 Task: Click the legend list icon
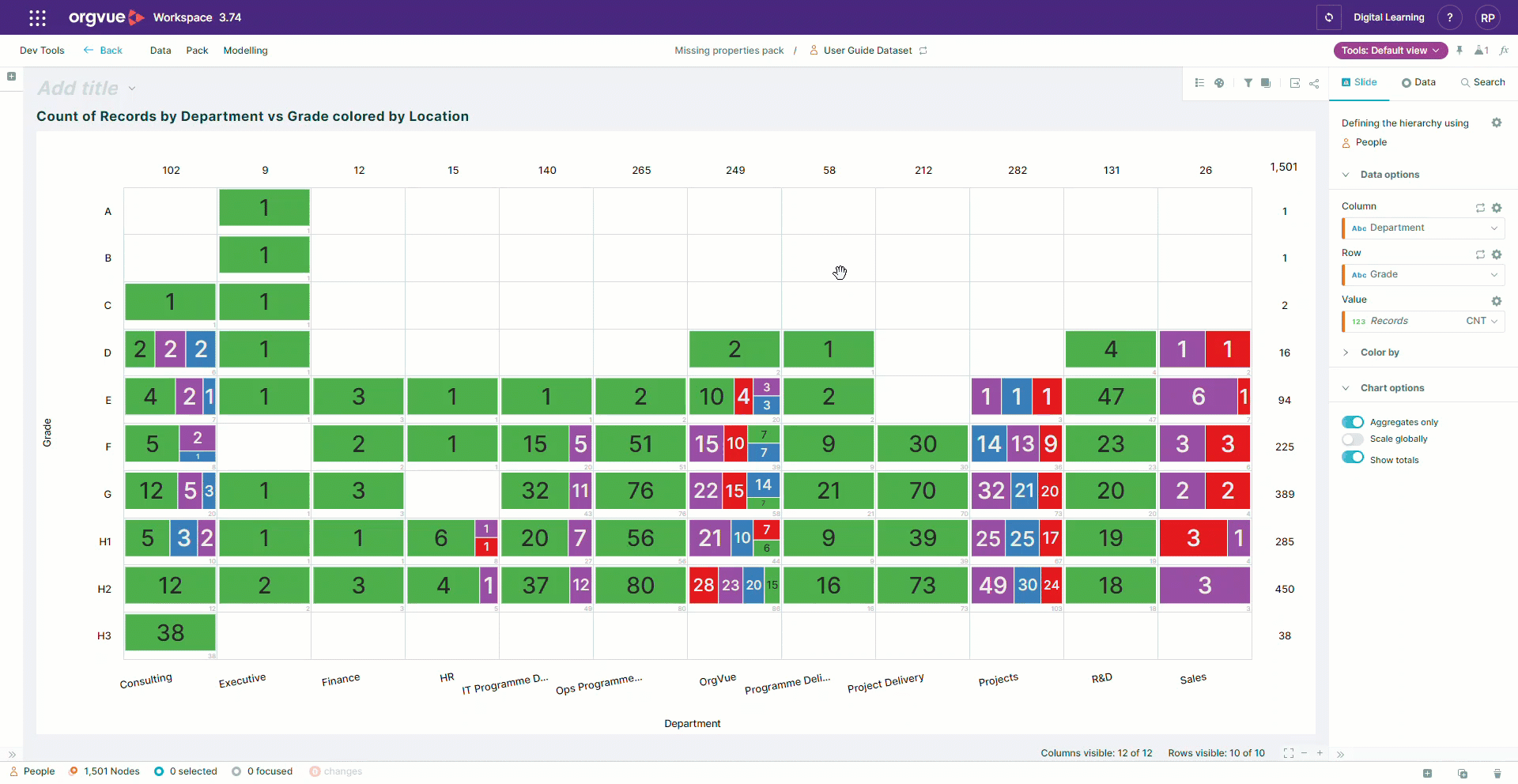click(1199, 83)
